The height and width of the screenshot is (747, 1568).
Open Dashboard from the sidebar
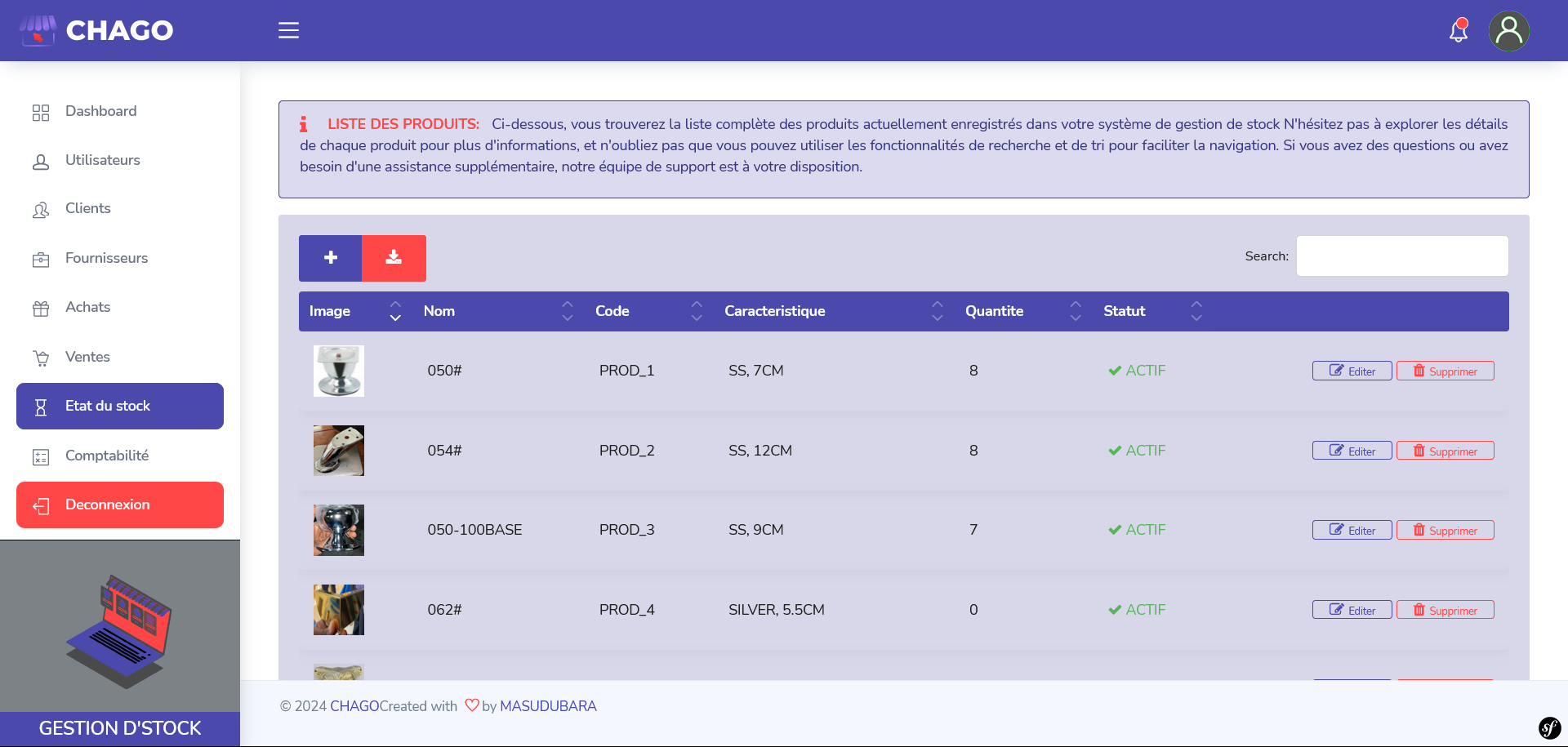[100, 111]
